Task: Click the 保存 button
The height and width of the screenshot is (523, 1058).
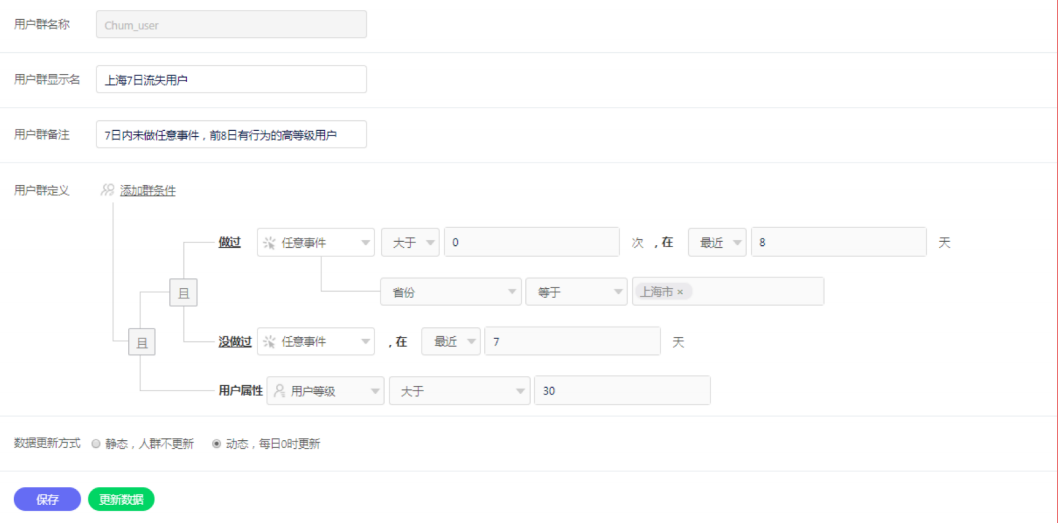Action: pyautogui.click(x=47, y=499)
